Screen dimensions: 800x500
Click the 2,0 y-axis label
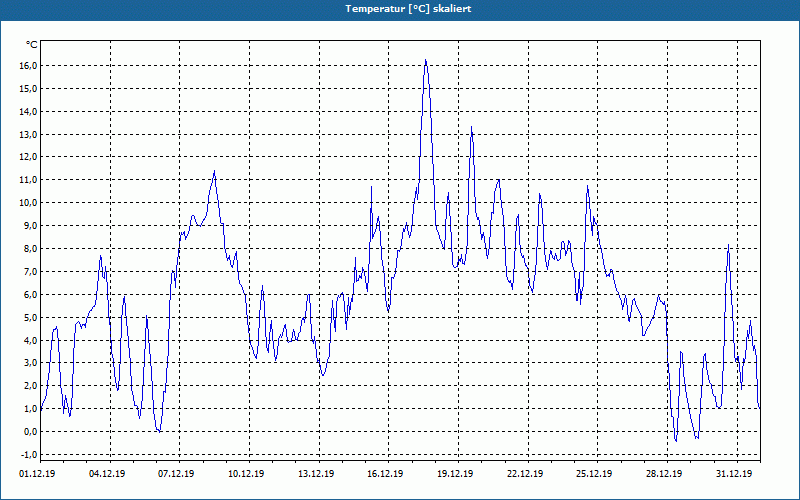point(30,386)
